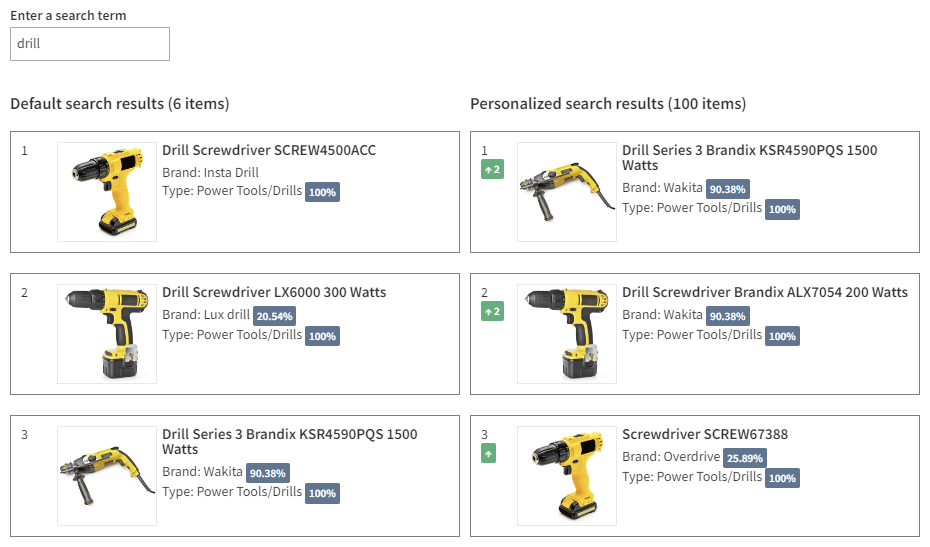Click green up-arrow badge on Screwdriver SCREW67388
This screenshot has height=547, width=930.
click(x=488, y=454)
